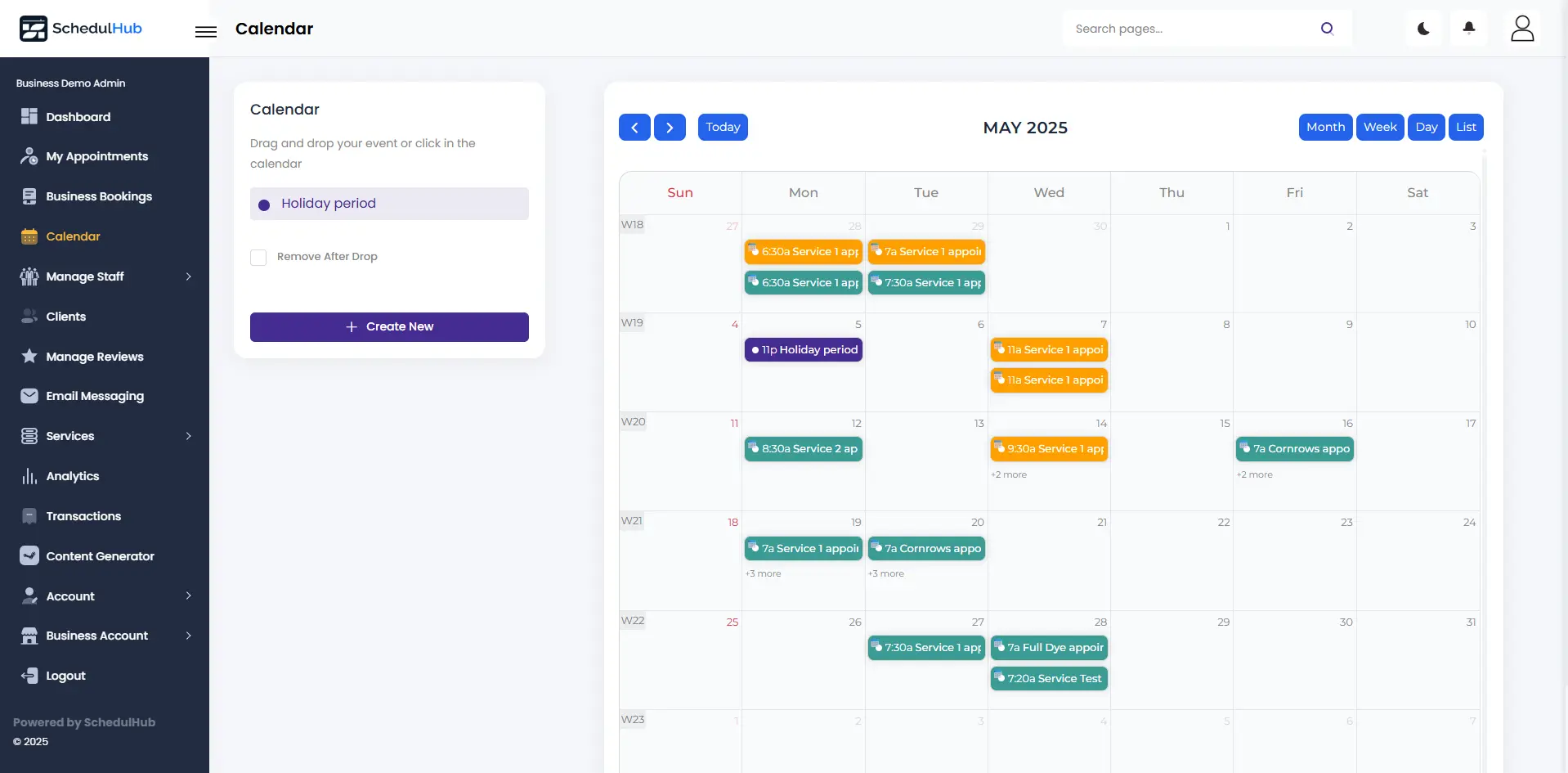Screen dimensions: 1568x773
Task: Select the Holiday period draggable event
Action: (389, 204)
